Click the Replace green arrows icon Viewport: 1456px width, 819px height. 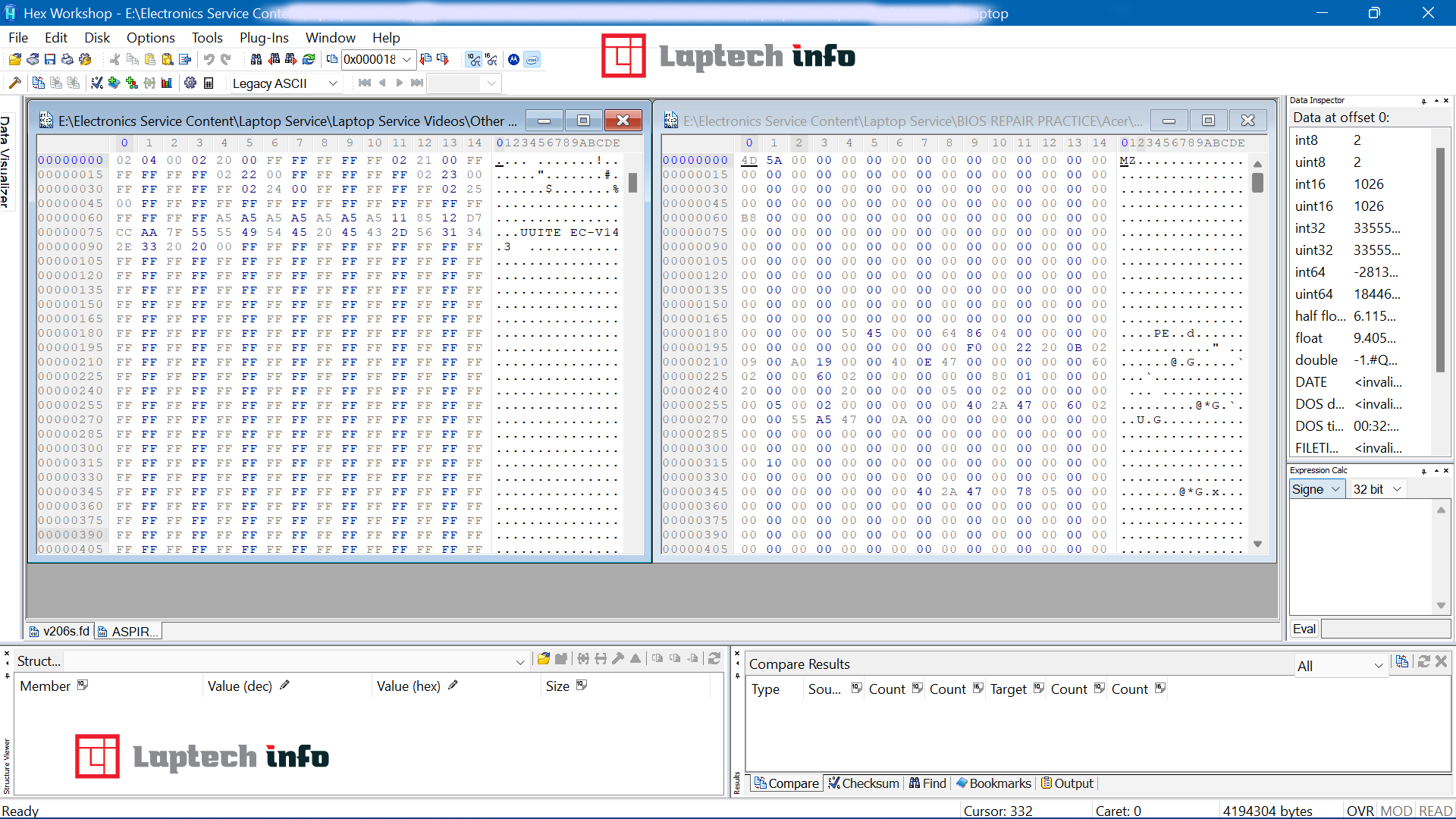[x=309, y=59]
